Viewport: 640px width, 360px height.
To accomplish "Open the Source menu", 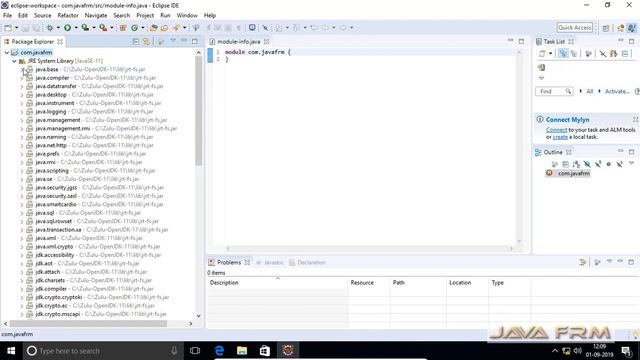I will [x=42, y=16].
